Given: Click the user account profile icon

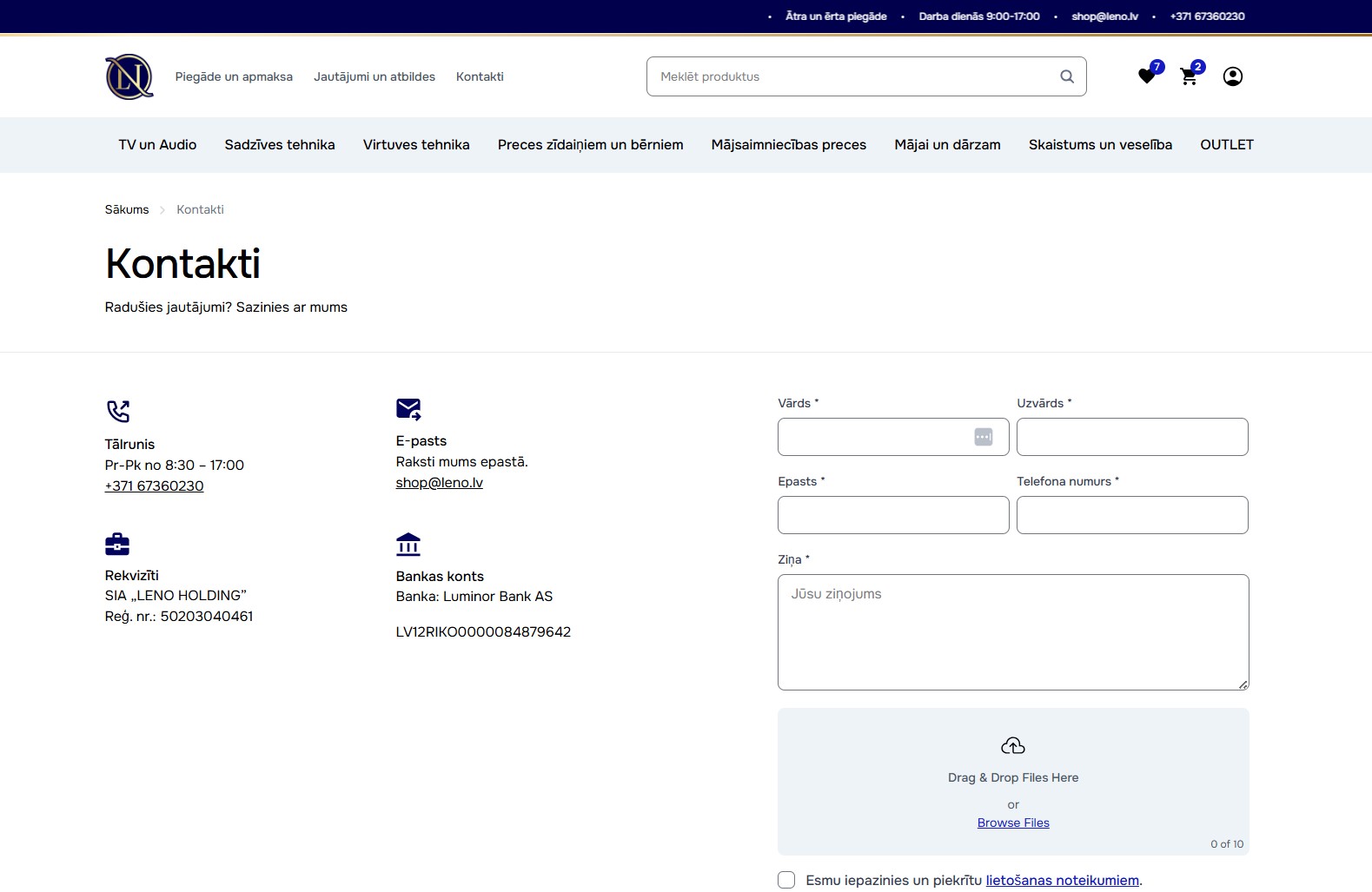Looking at the screenshot, I should (x=1232, y=76).
